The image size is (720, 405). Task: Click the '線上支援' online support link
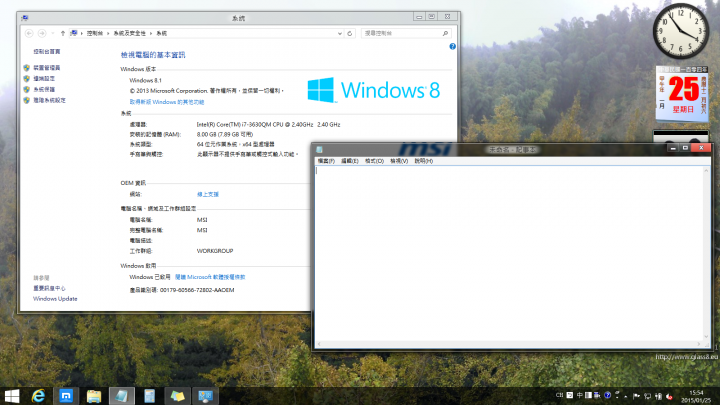(208, 194)
